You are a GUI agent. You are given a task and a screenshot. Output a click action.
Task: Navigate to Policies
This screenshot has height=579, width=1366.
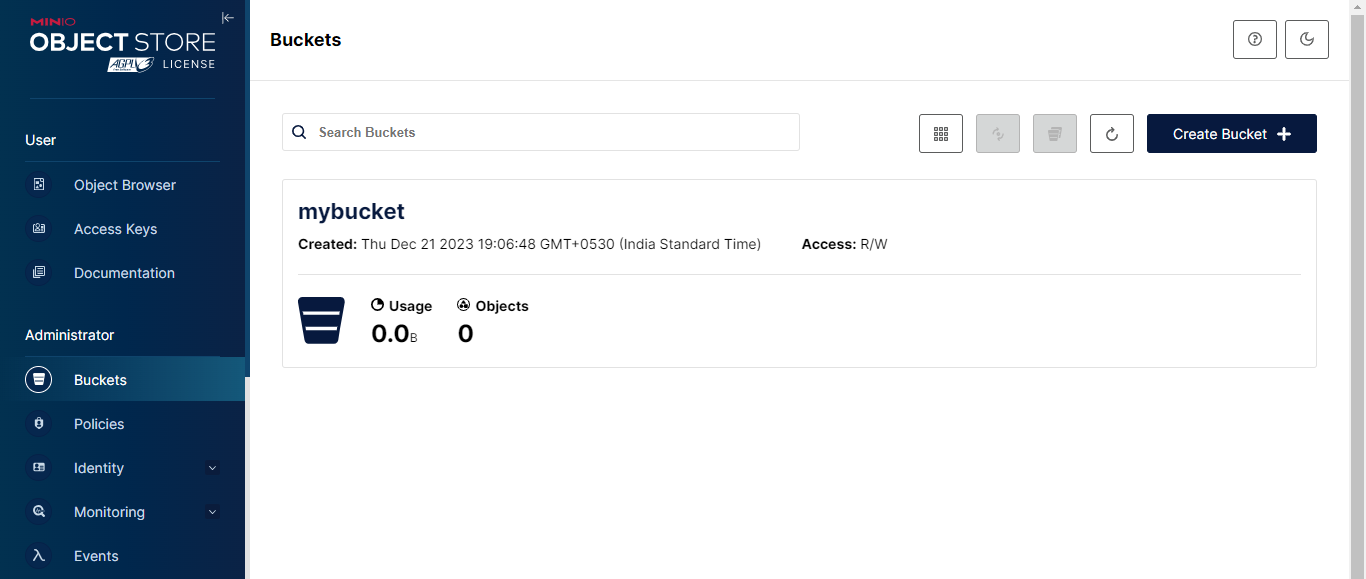[x=99, y=424]
